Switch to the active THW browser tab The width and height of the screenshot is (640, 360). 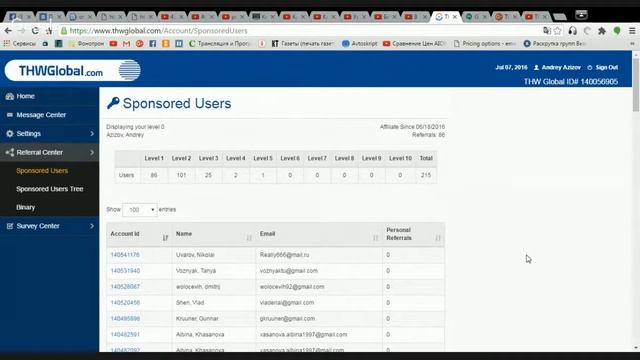pyautogui.click(x=446, y=17)
